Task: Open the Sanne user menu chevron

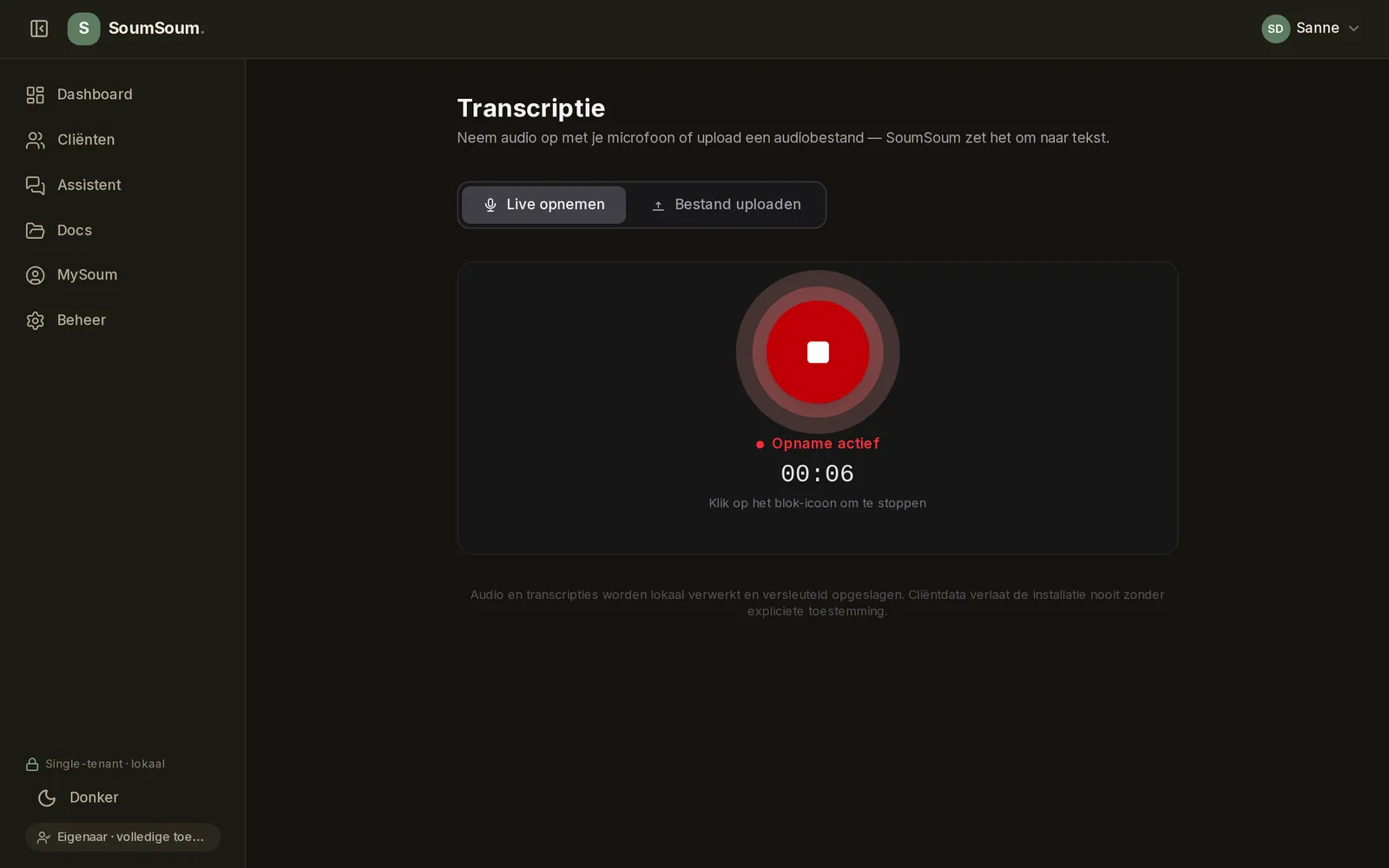Action: 1353,29
